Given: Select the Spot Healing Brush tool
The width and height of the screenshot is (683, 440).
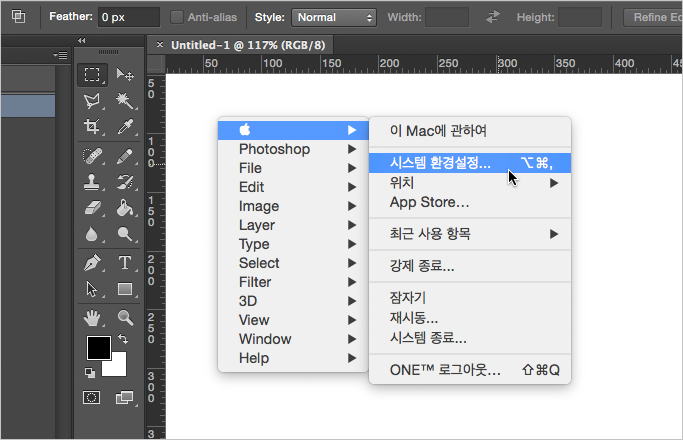Looking at the screenshot, I should (x=92, y=156).
